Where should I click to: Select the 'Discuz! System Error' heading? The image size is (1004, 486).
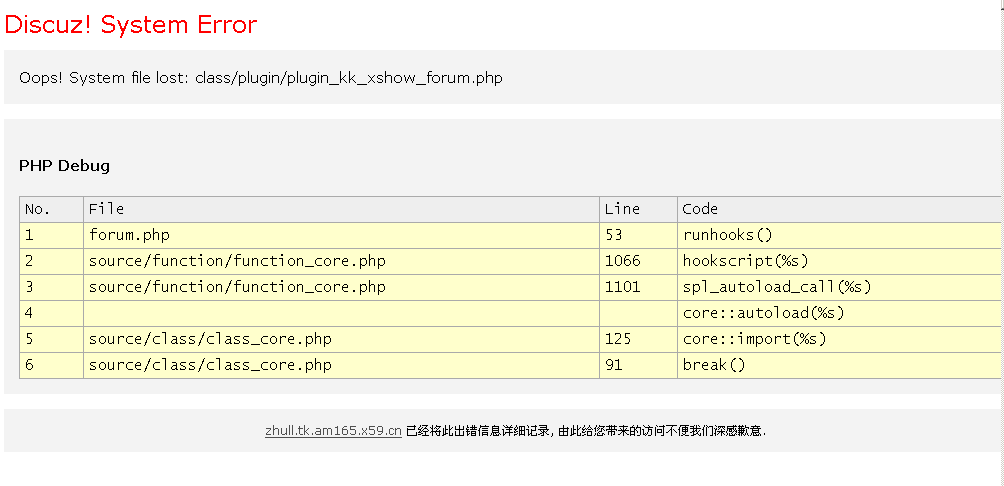coord(131,24)
